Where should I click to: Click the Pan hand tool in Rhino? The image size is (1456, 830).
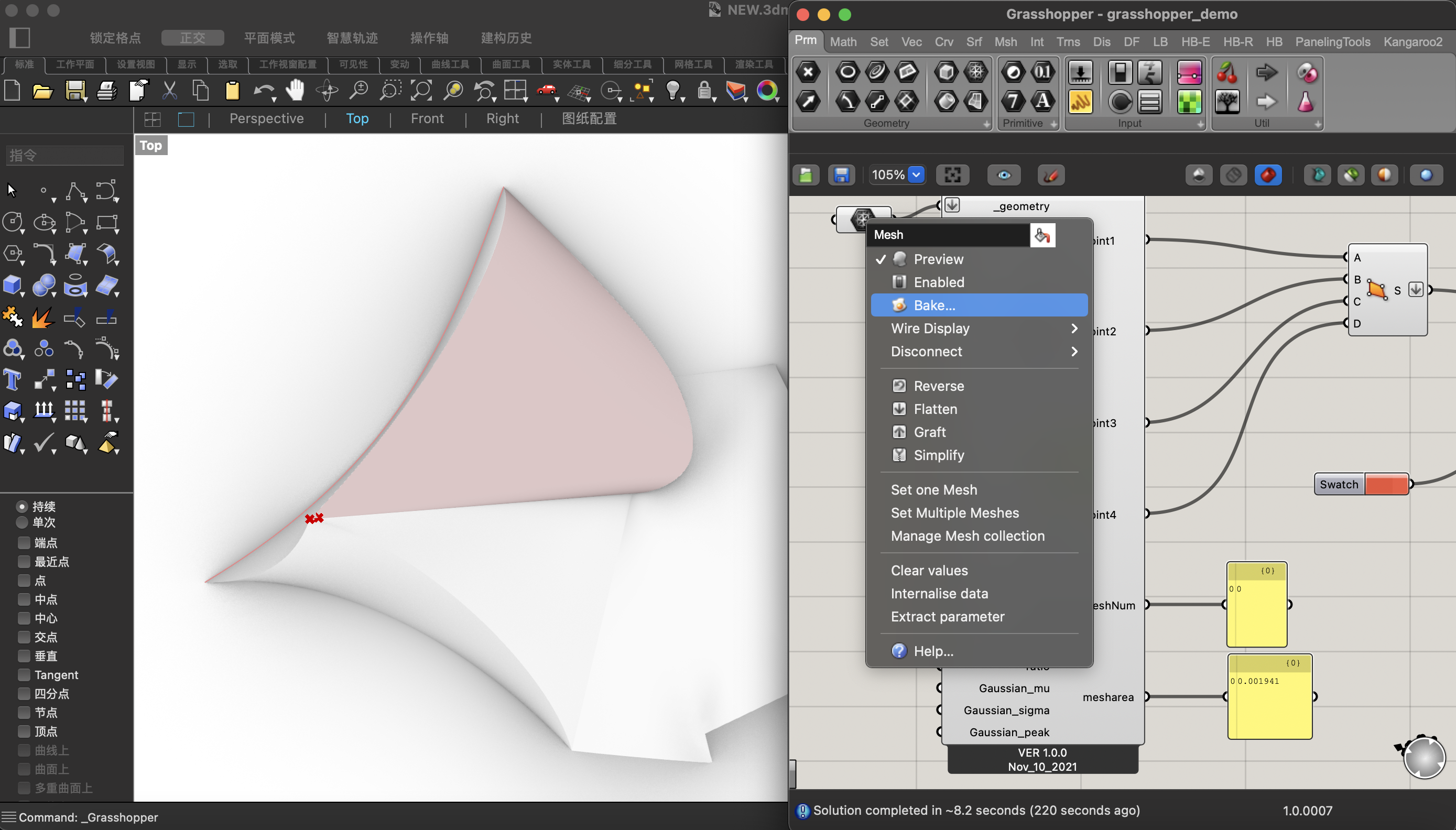[x=295, y=91]
